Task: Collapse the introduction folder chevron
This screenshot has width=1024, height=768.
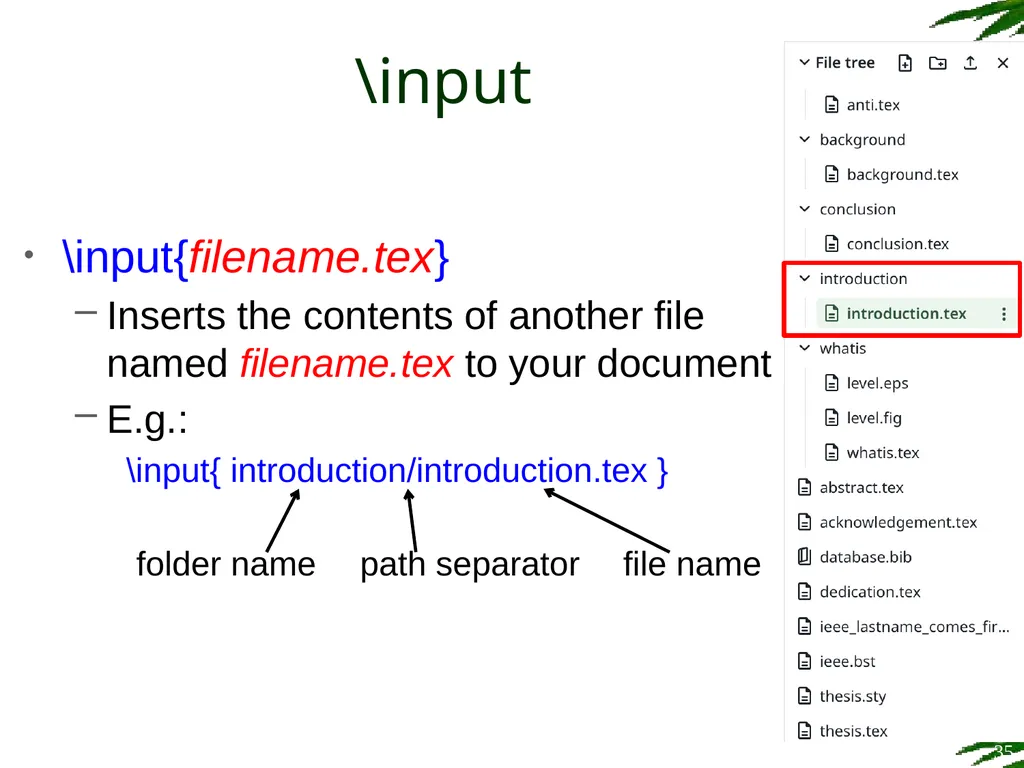Action: 805,278
